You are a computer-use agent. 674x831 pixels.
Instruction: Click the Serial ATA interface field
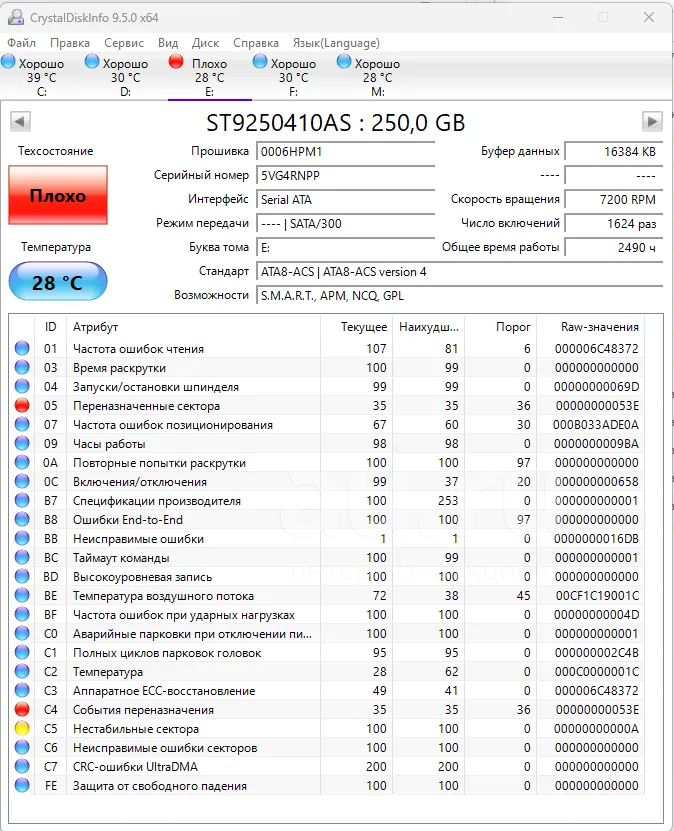click(345, 200)
